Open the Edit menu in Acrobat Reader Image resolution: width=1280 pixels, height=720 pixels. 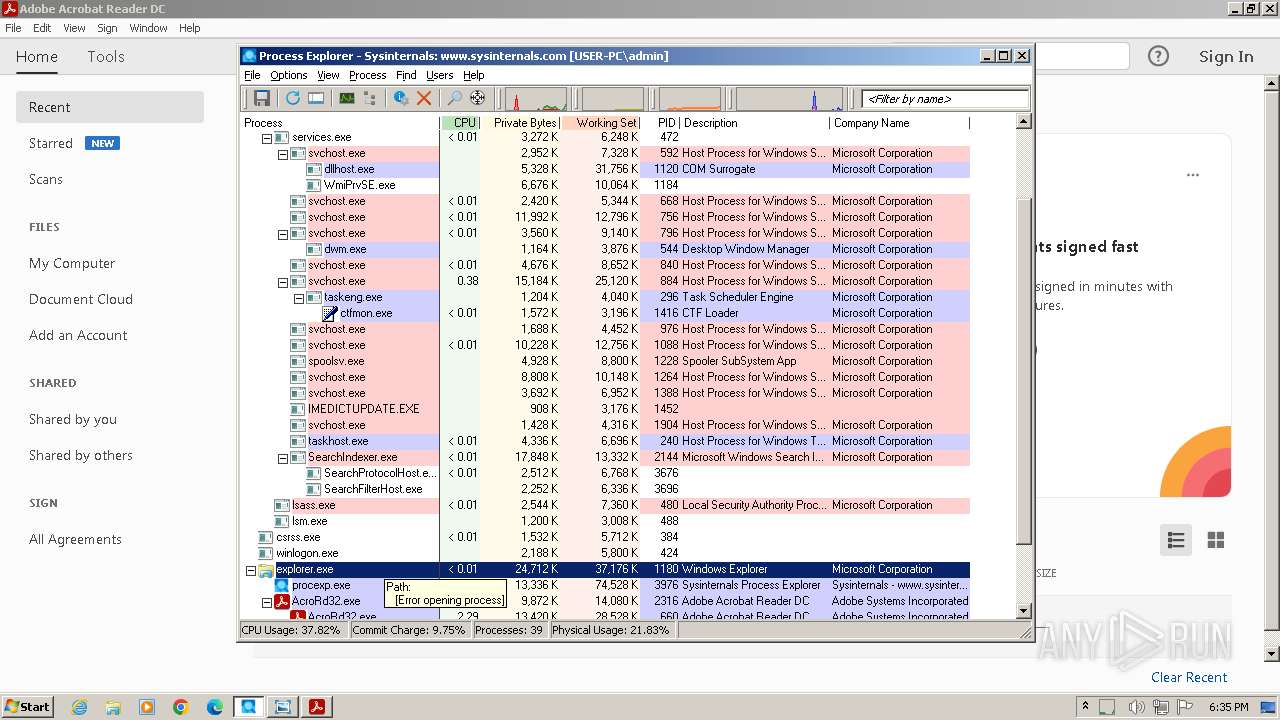coord(42,28)
